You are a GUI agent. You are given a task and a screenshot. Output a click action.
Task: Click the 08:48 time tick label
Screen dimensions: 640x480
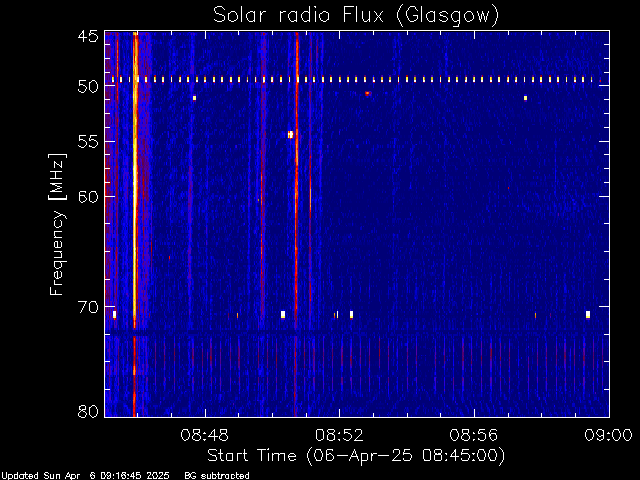click(x=204, y=435)
